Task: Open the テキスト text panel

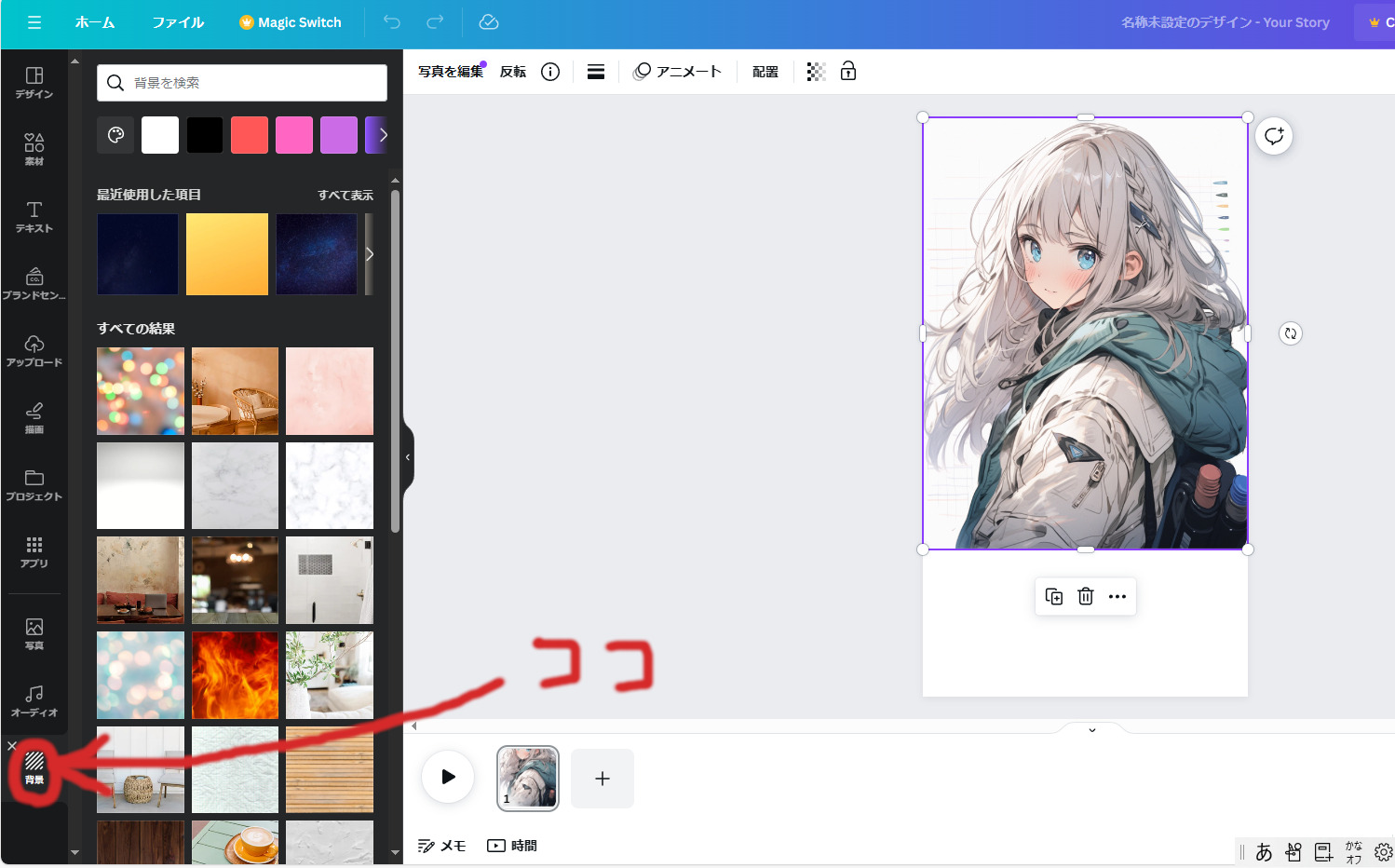Action: pos(34,217)
